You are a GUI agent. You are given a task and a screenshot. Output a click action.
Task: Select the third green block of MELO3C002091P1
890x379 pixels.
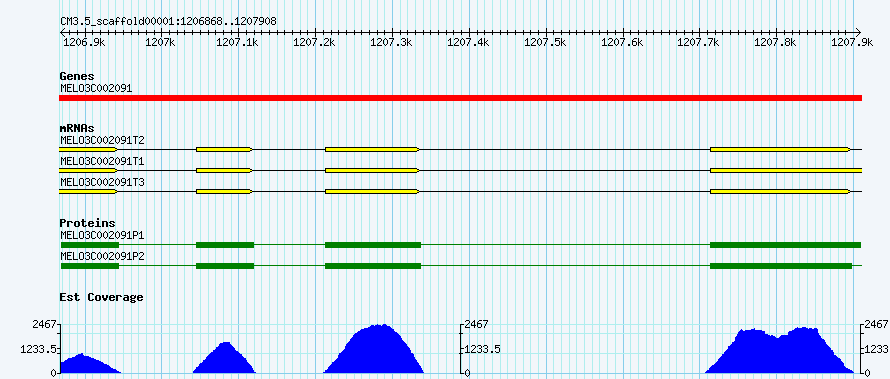(373, 245)
